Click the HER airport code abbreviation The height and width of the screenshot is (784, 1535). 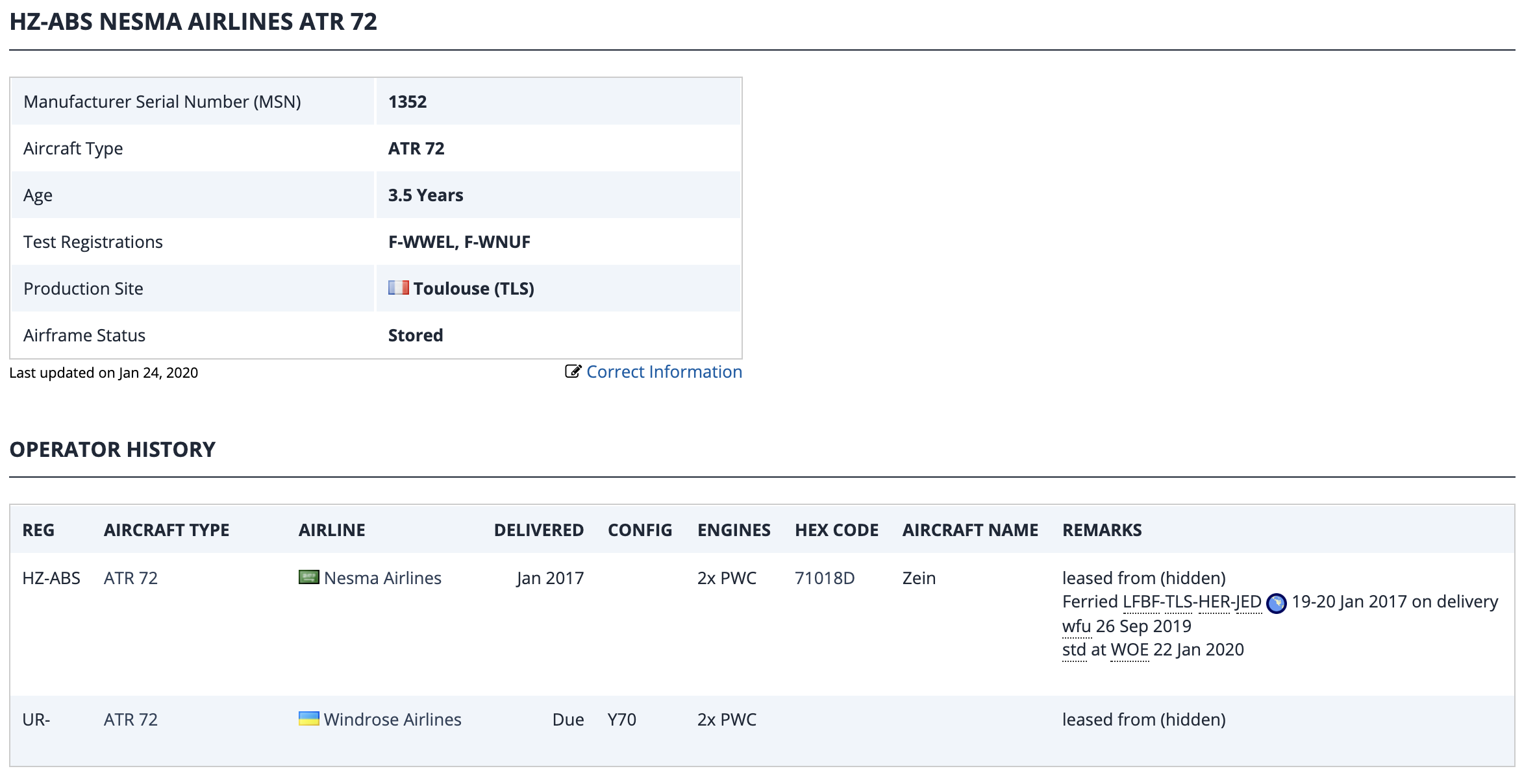click(x=1214, y=602)
